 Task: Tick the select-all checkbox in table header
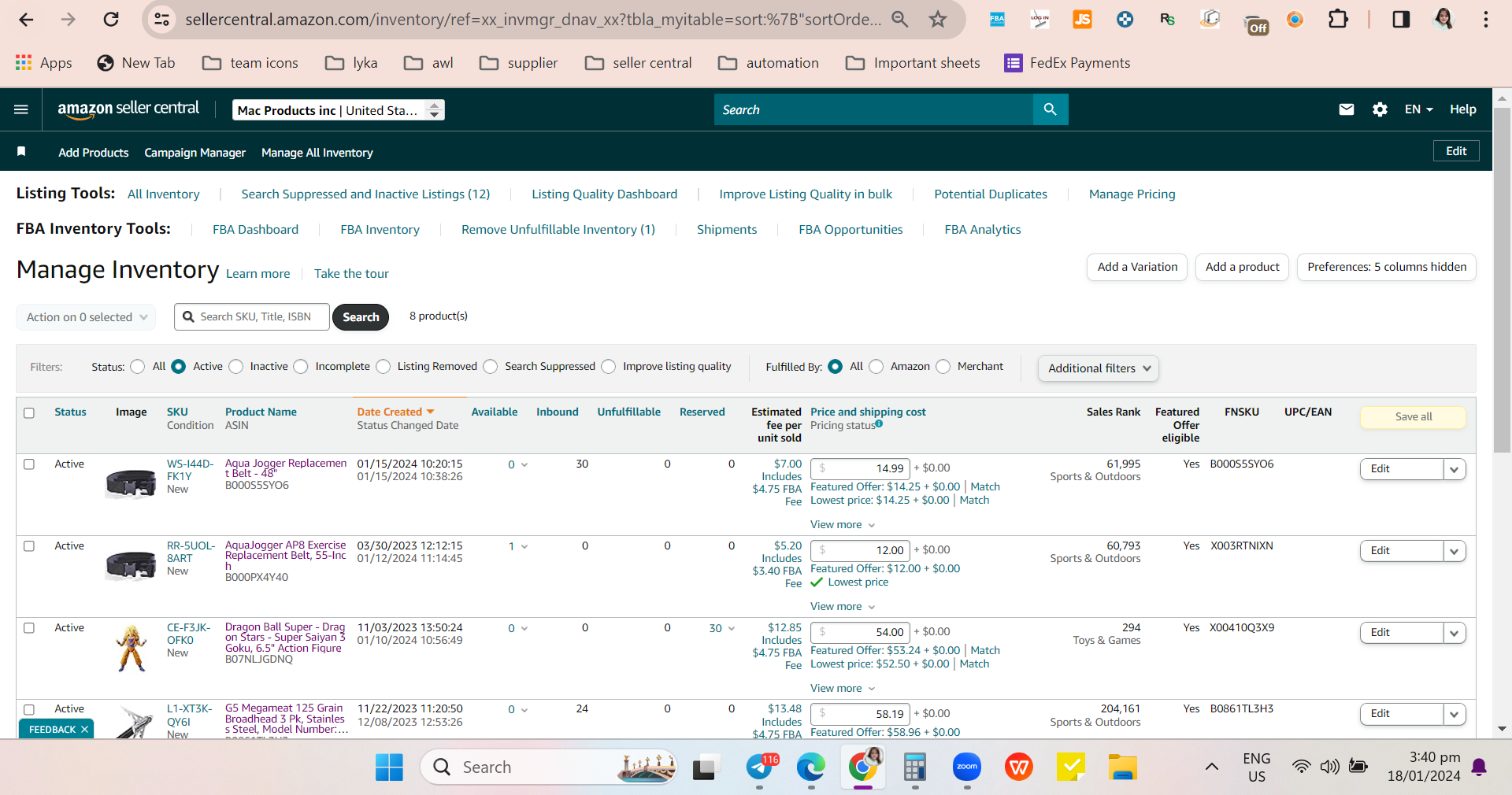pyautogui.click(x=29, y=413)
